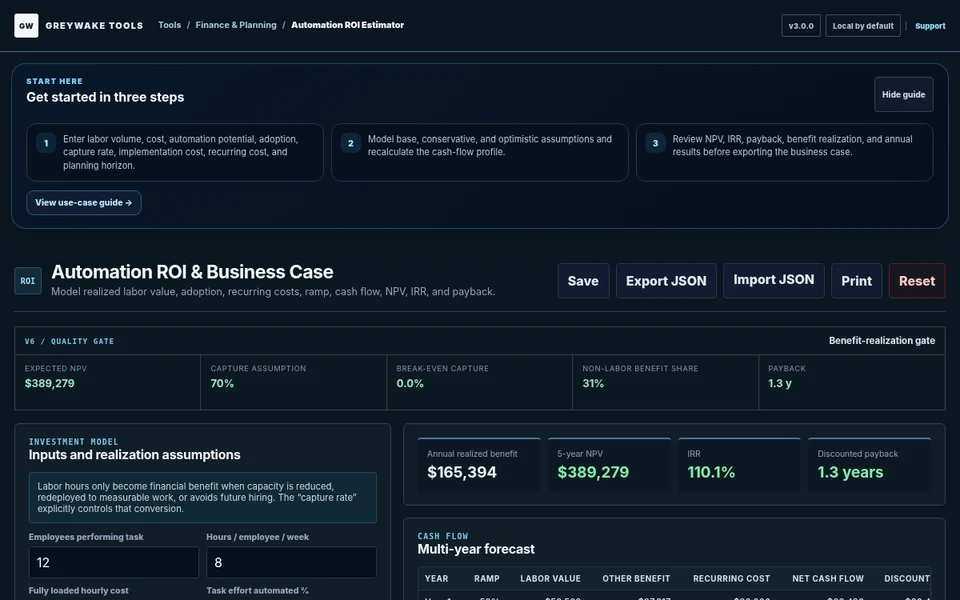Click the Local by default badge
Viewport: 960px width, 600px height.
(863, 26)
